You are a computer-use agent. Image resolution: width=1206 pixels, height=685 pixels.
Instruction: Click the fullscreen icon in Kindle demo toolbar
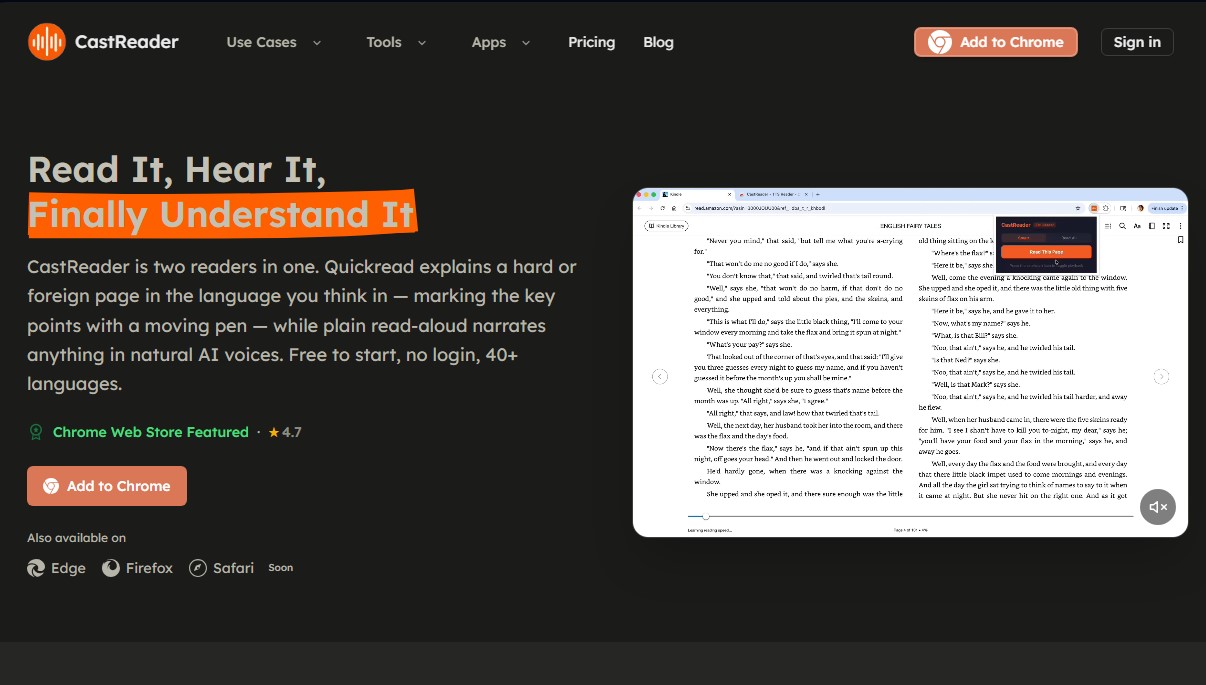[x=1166, y=226]
